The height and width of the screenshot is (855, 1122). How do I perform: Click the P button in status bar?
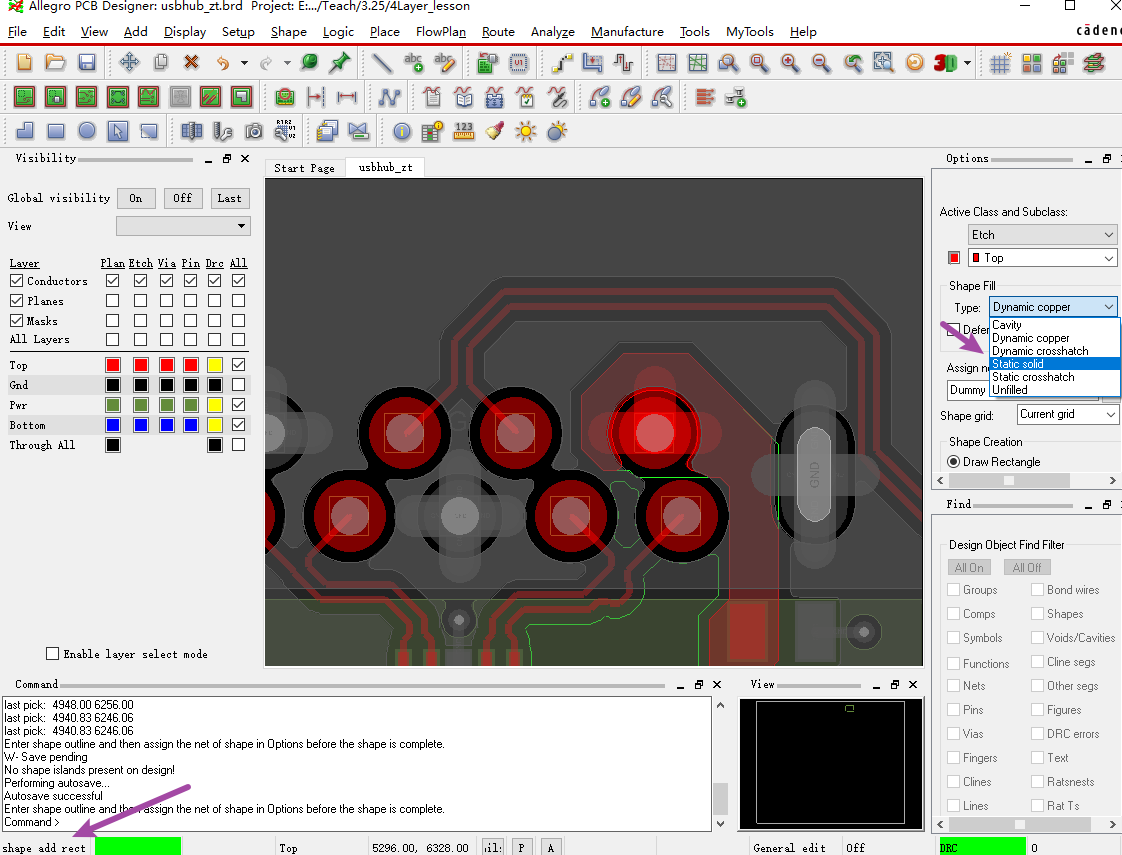[521, 847]
